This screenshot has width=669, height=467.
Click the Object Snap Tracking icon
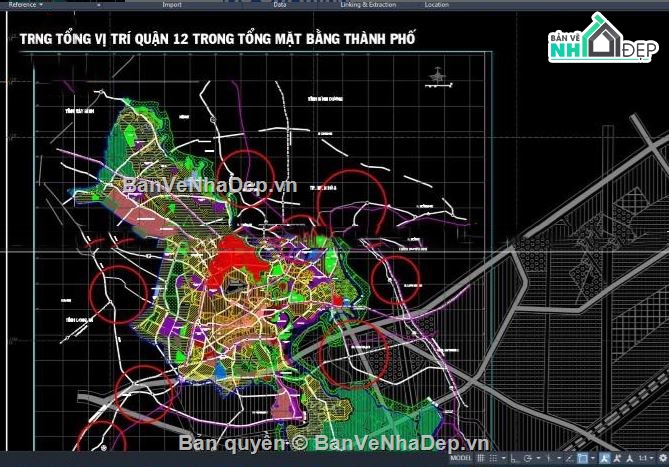click(567, 459)
